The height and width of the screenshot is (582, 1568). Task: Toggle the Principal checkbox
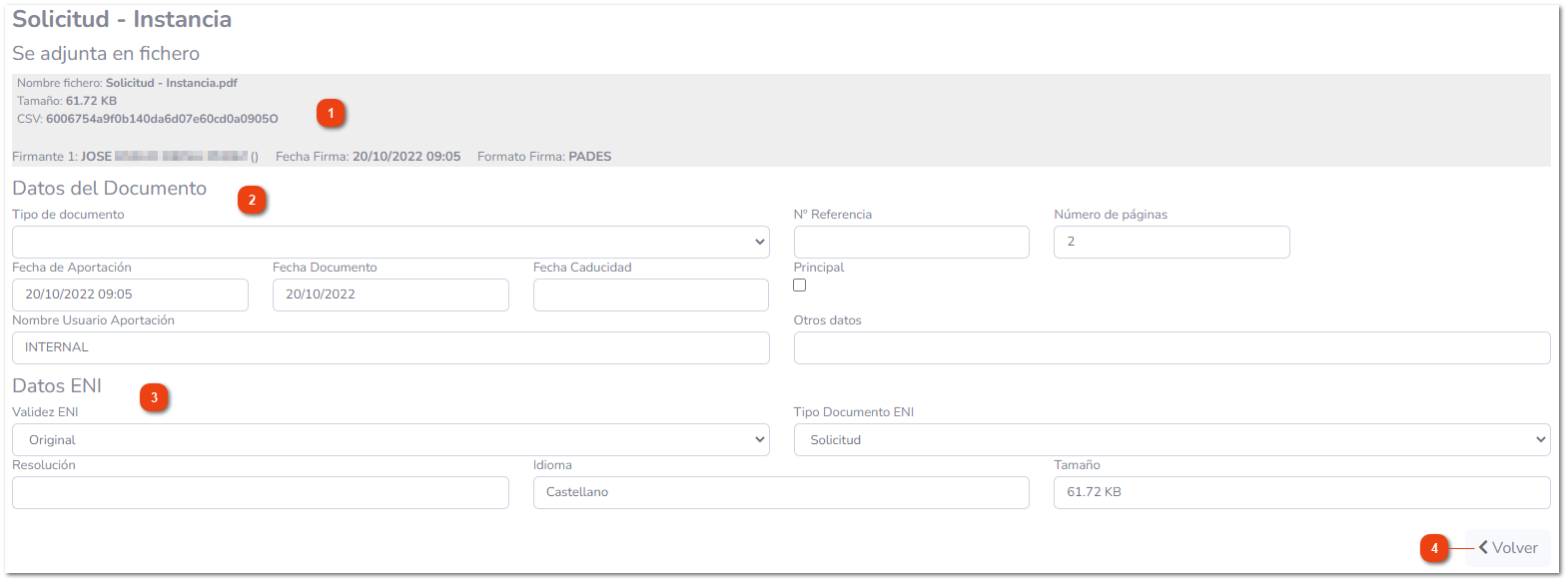tap(799, 286)
